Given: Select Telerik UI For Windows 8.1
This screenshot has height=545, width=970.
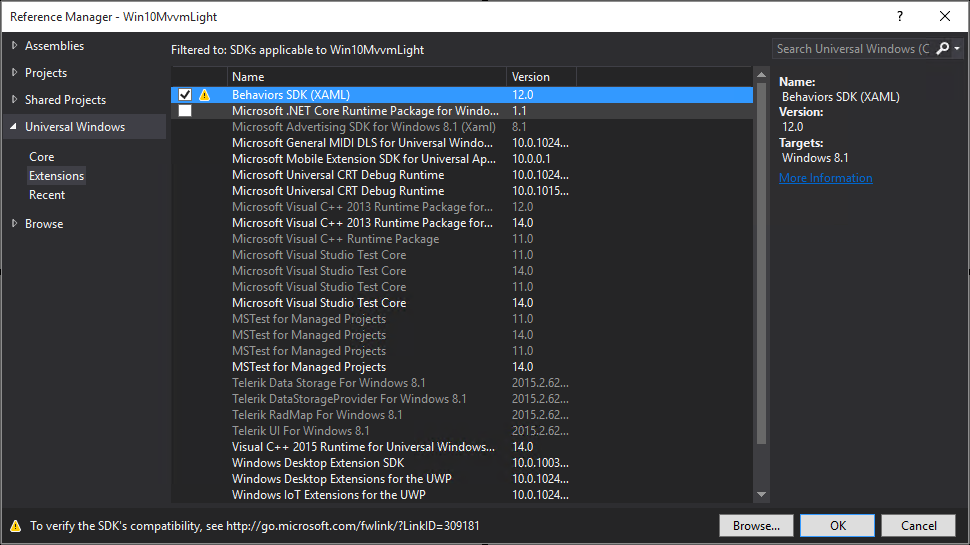Looking at the screenshot, I should (462, 431).
